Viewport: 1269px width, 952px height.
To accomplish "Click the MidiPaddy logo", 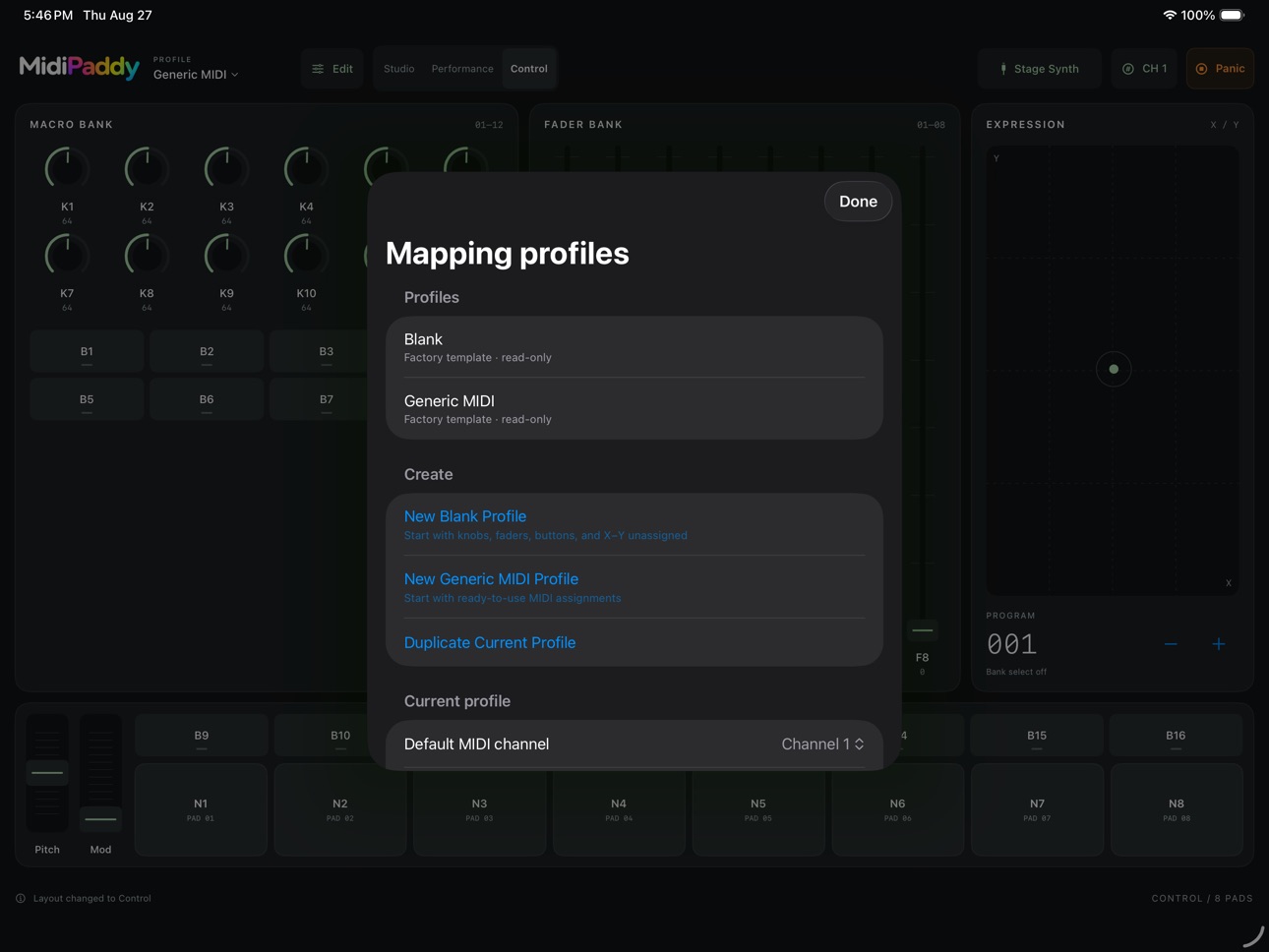I will [x=80, y=67].
